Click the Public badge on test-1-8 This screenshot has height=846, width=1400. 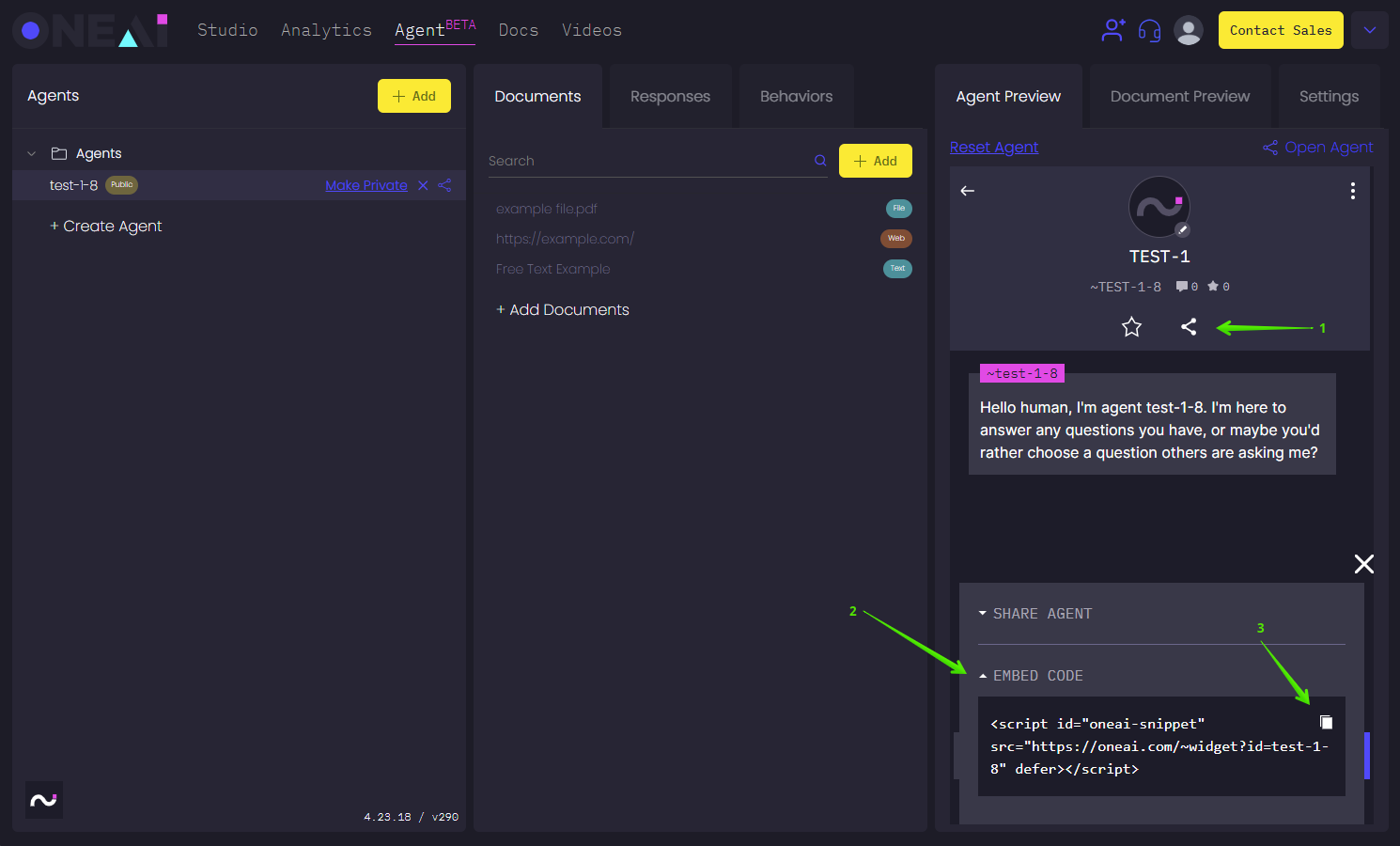[x=122, y=185]
